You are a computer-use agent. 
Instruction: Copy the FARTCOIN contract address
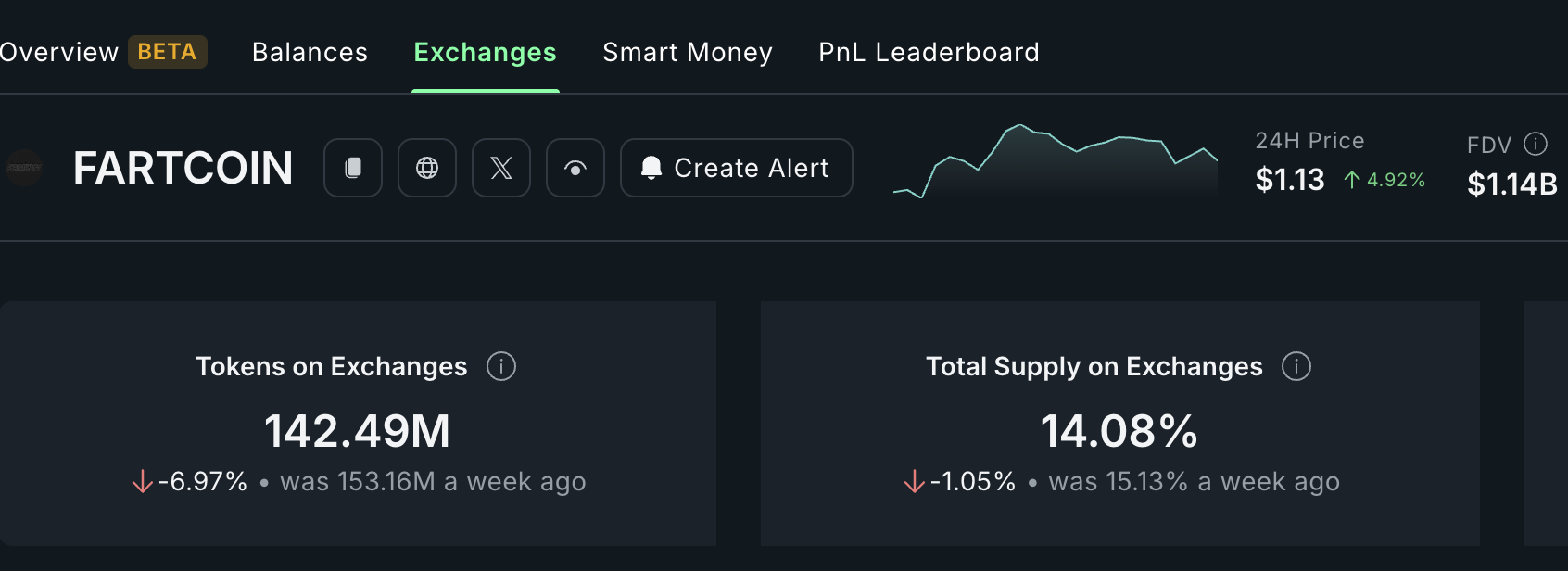point(353,168)
